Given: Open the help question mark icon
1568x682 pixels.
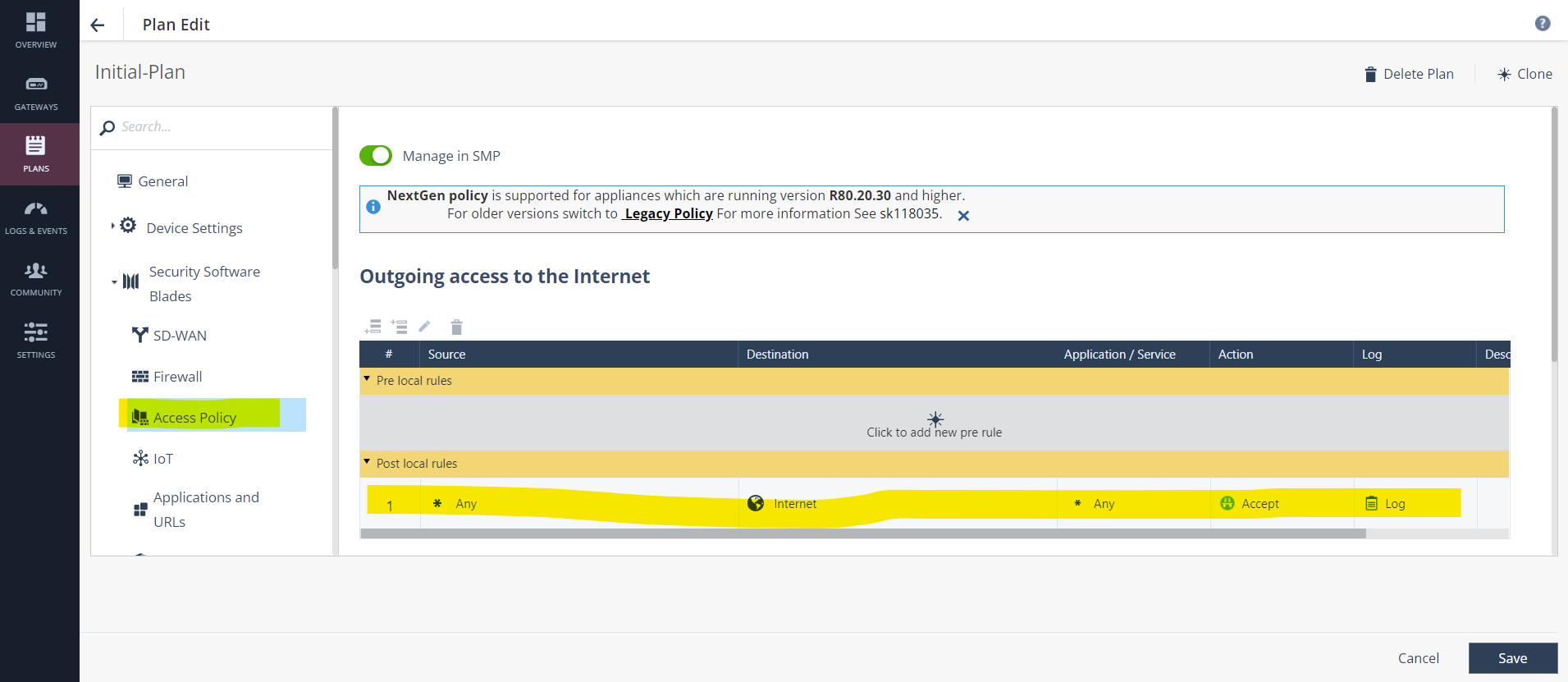Looking at the screenshot, I should click(1542, 24).
